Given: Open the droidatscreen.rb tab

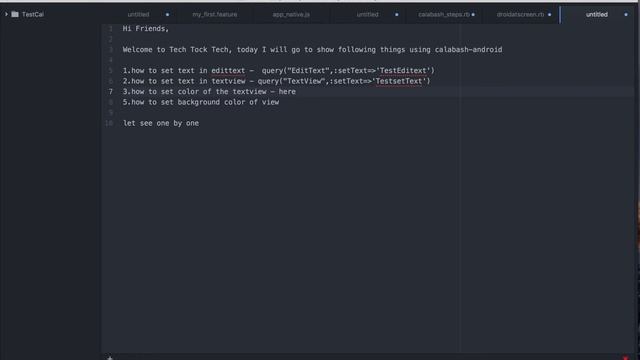Looking at the screenshot, I should (520, 14).
